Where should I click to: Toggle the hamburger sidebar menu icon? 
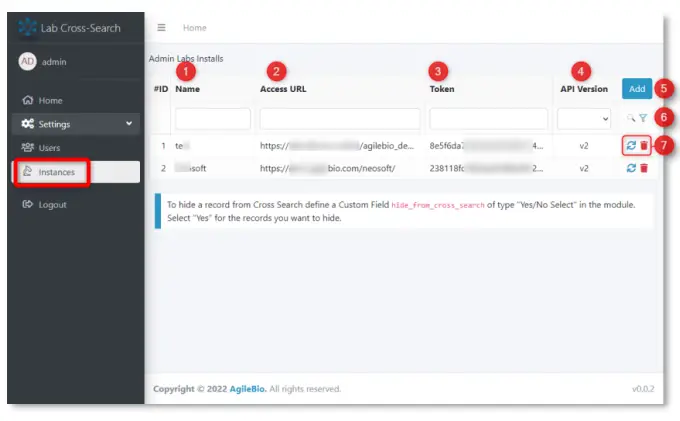pyautogui.click(x=161, y=28)
